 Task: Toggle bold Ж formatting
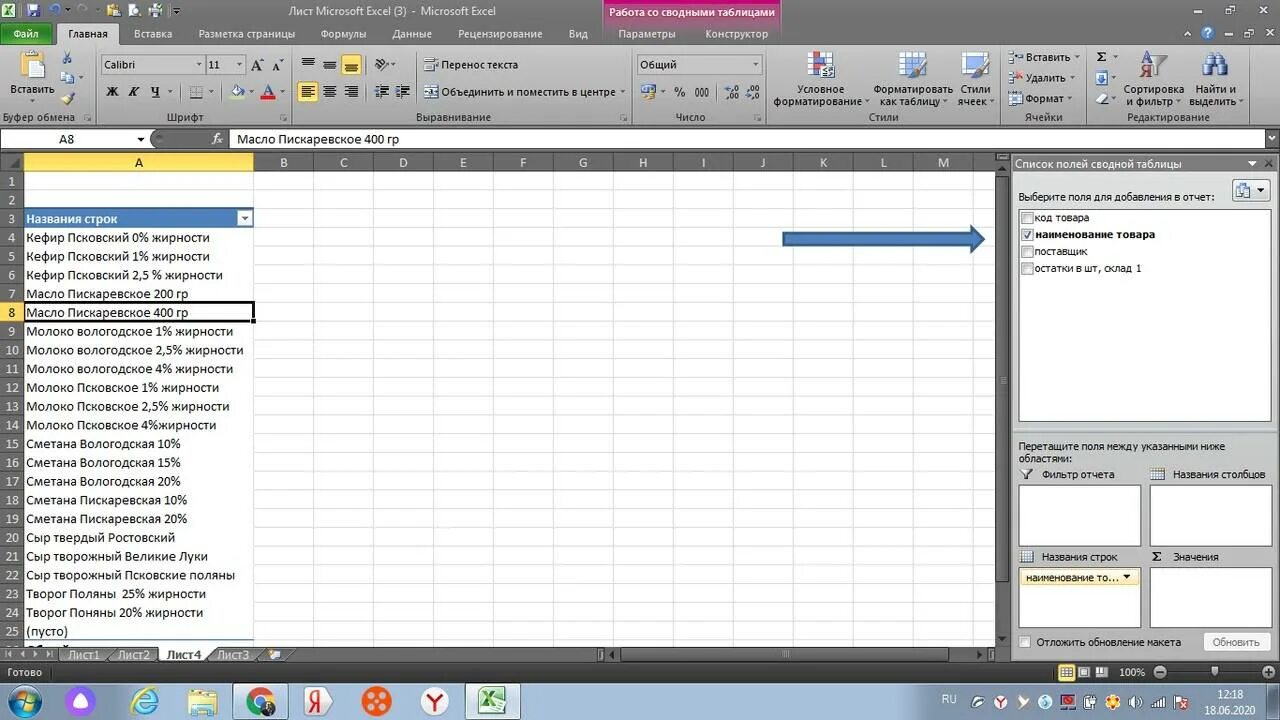pos(112,92)
